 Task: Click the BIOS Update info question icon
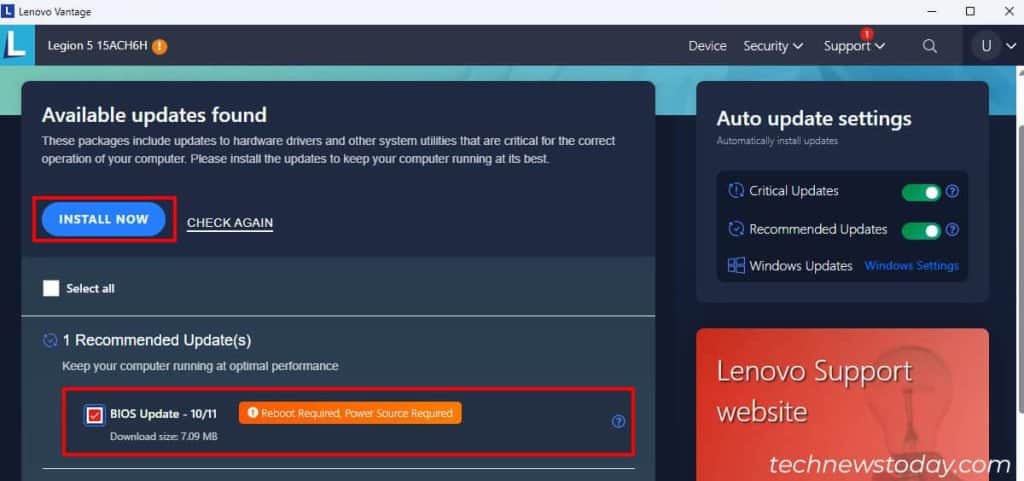coord(618,421)
